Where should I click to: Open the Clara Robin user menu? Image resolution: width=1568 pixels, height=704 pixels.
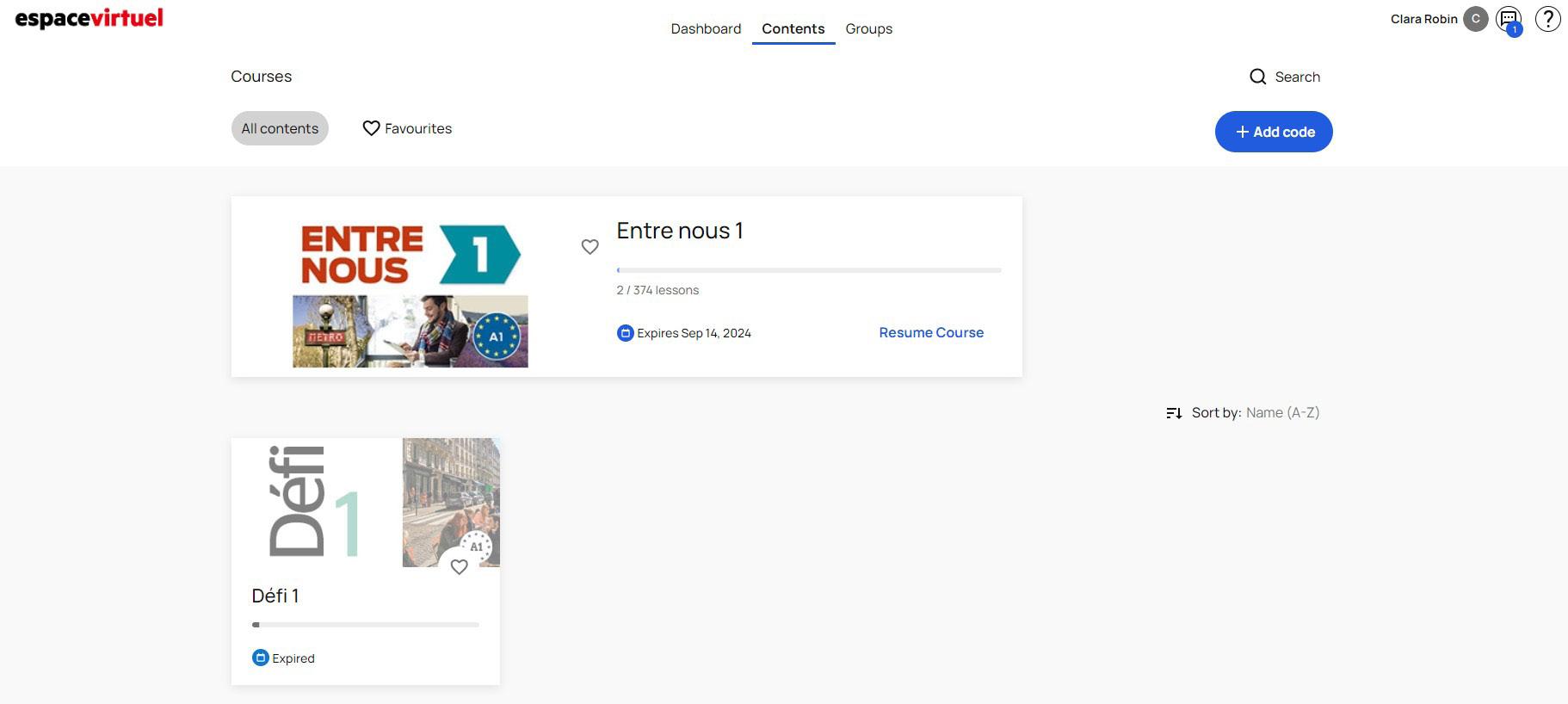[x=1423, y=19]
